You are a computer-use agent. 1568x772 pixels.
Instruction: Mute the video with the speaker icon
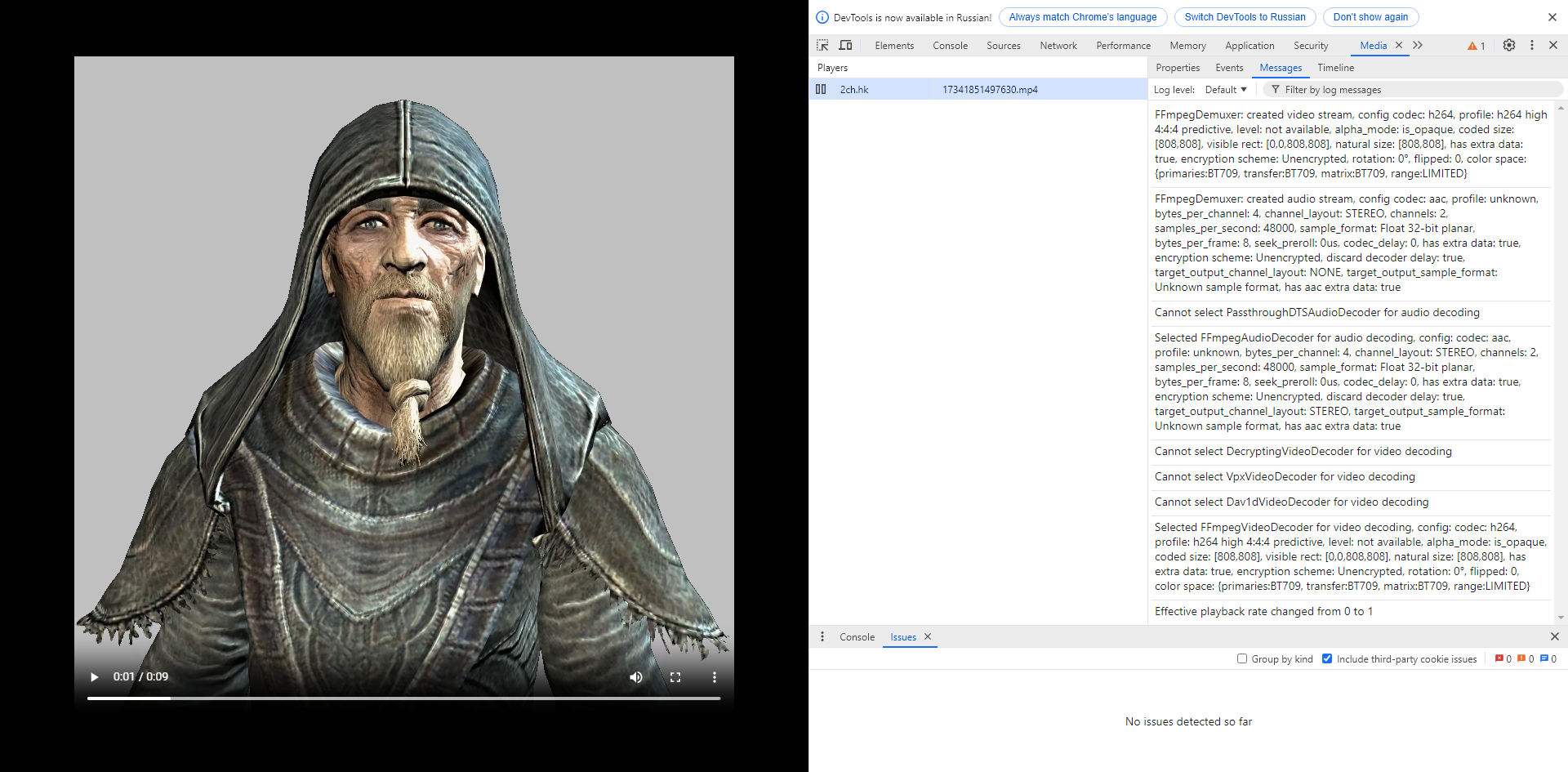point(635,677)
